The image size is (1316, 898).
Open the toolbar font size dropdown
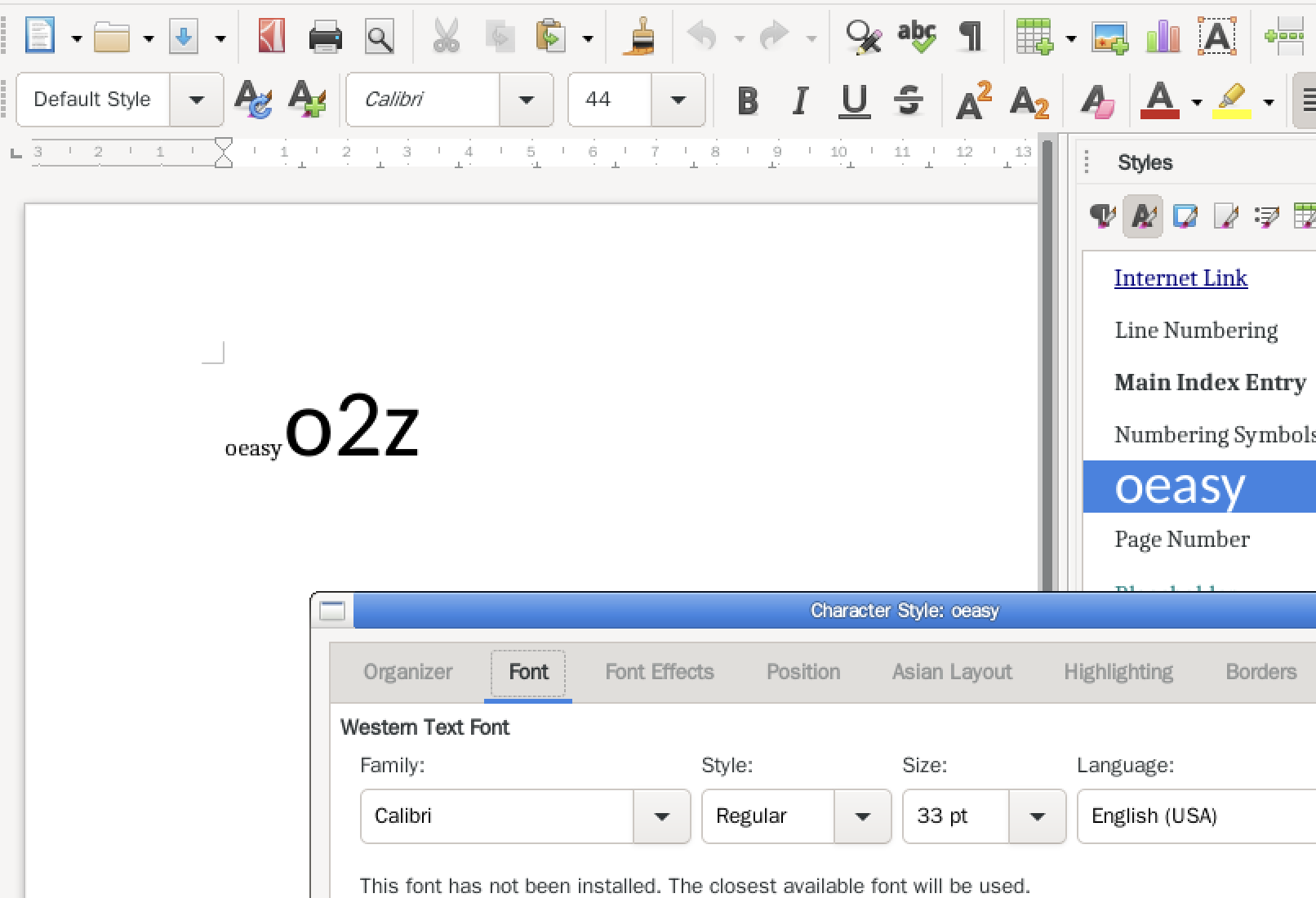click(x=678, y=100)
